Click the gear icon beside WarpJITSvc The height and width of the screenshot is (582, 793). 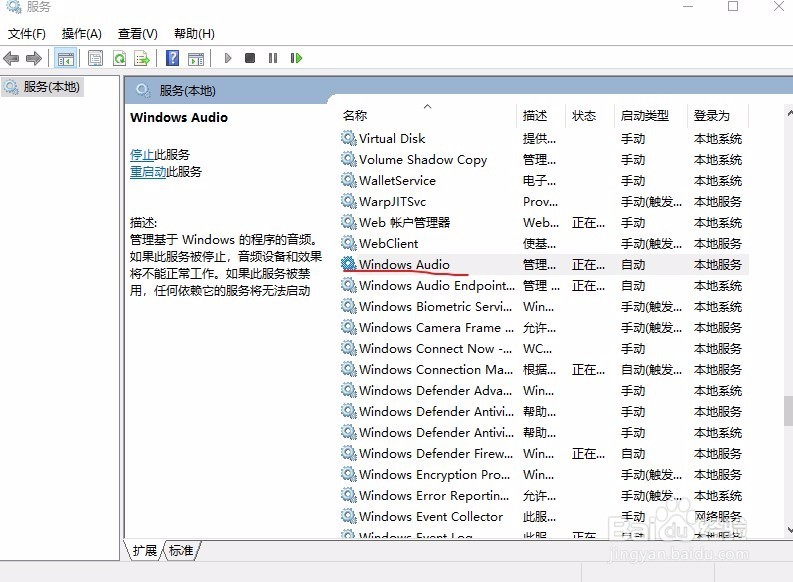348,201
